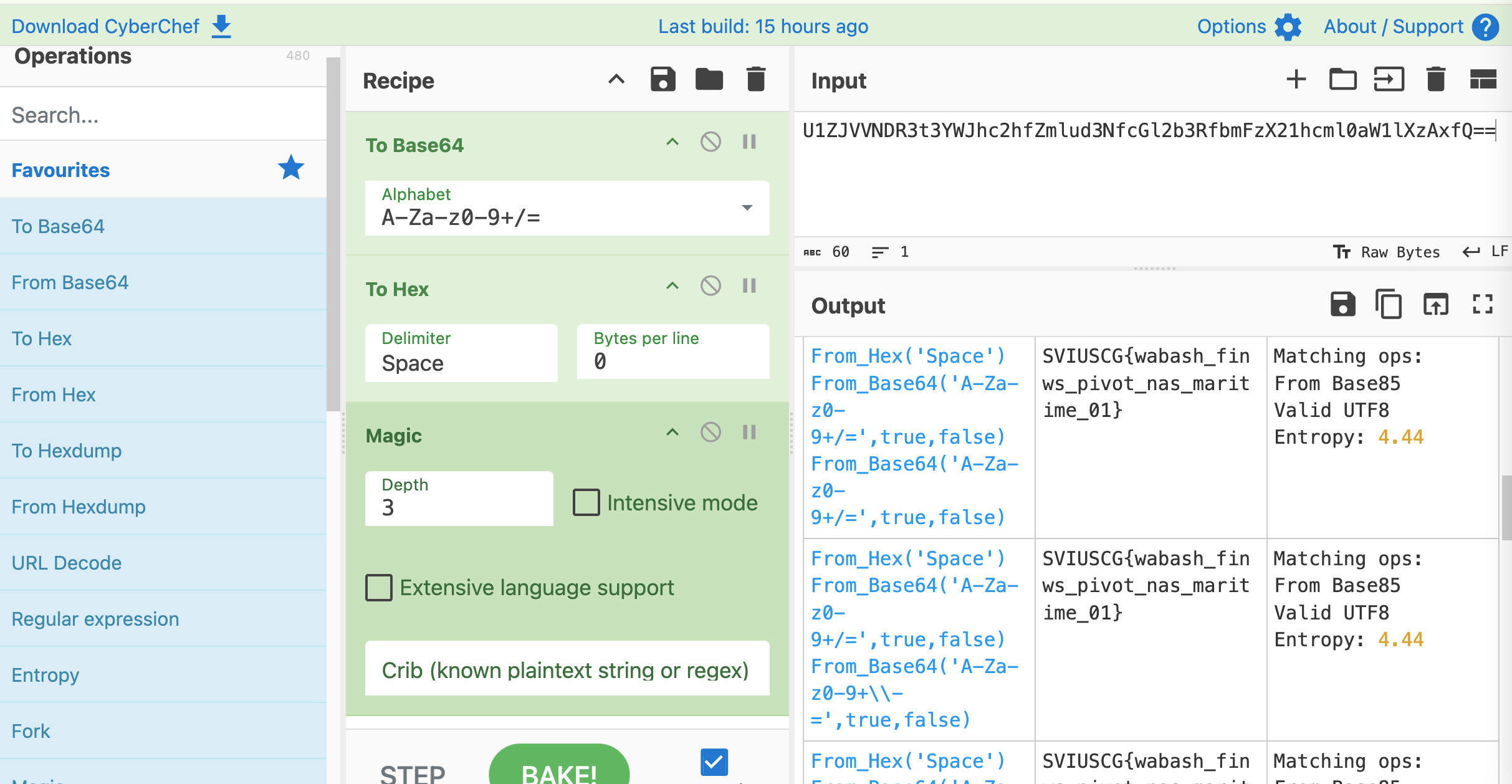Click the operations list scrollbar
Image resolution: width=1512 pixels, height=784 pixels.
pyautogui.click(x=333, y=234)
